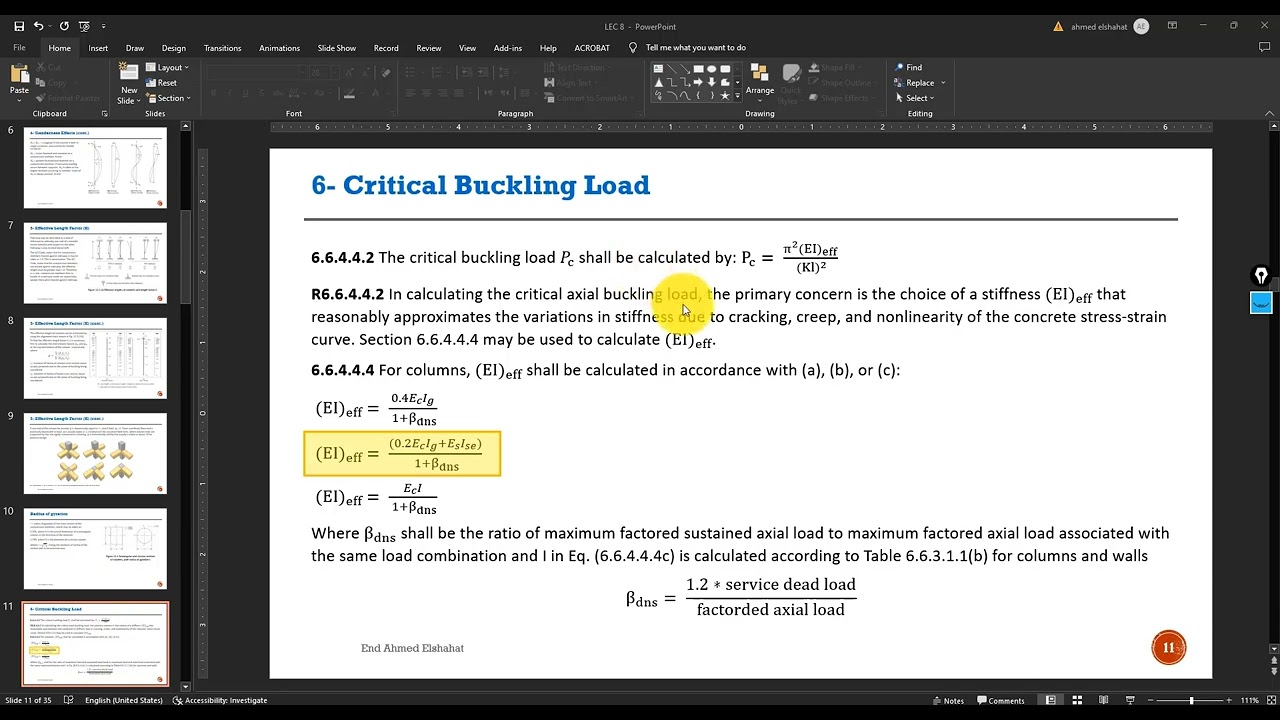Click Accessibility: Investigate in status bar

point(220,700)
